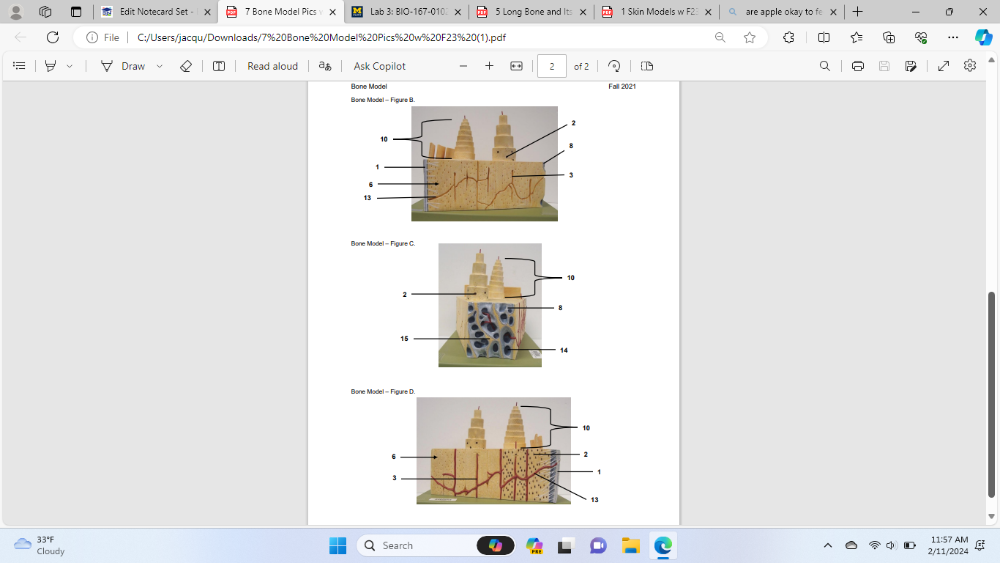Expand the Draw tool options dropdown
The image size is (1000, 563).
click(159, 66)
